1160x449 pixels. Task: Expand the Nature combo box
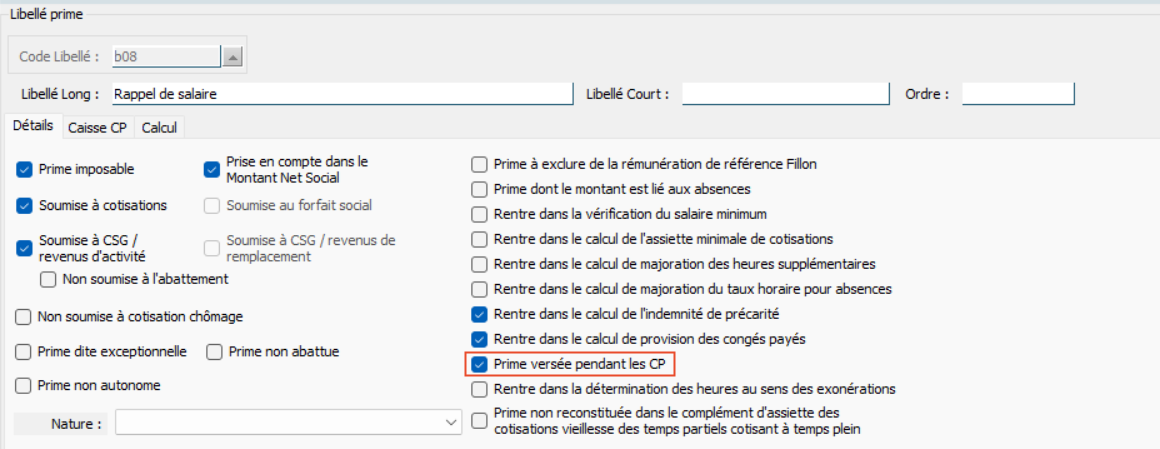click(450, 423)
